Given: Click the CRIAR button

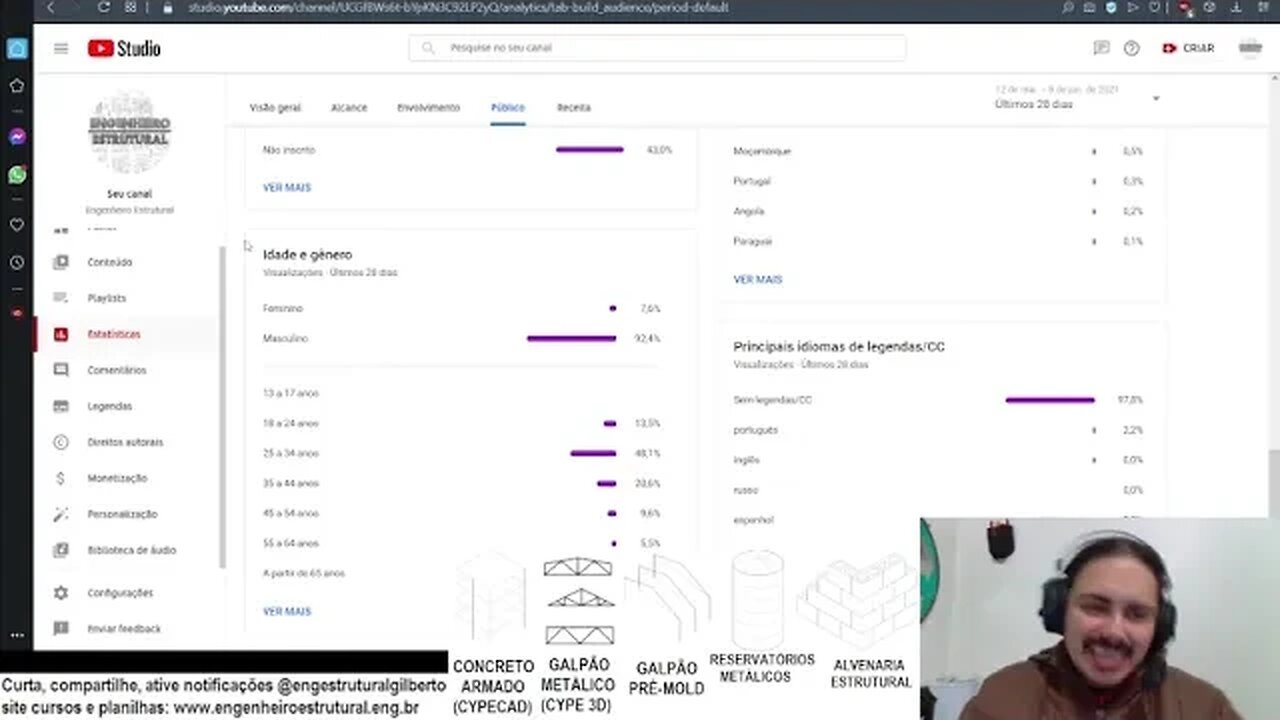Looking at the screenshot, I should 1188,48.
